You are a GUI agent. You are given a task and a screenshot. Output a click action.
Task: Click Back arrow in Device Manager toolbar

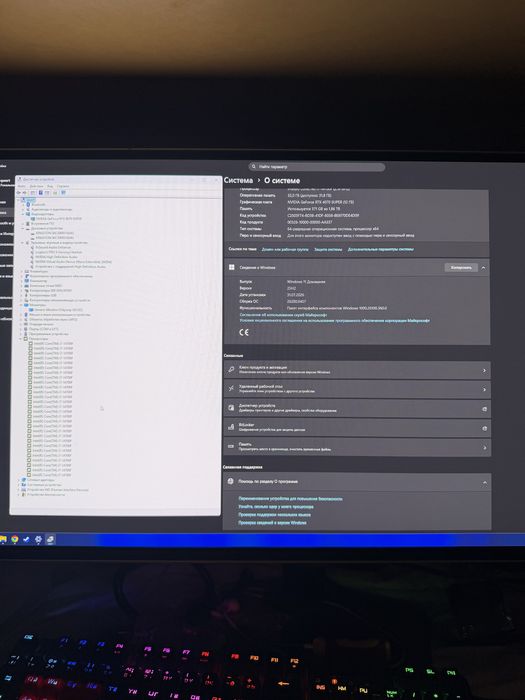point(18,193)
